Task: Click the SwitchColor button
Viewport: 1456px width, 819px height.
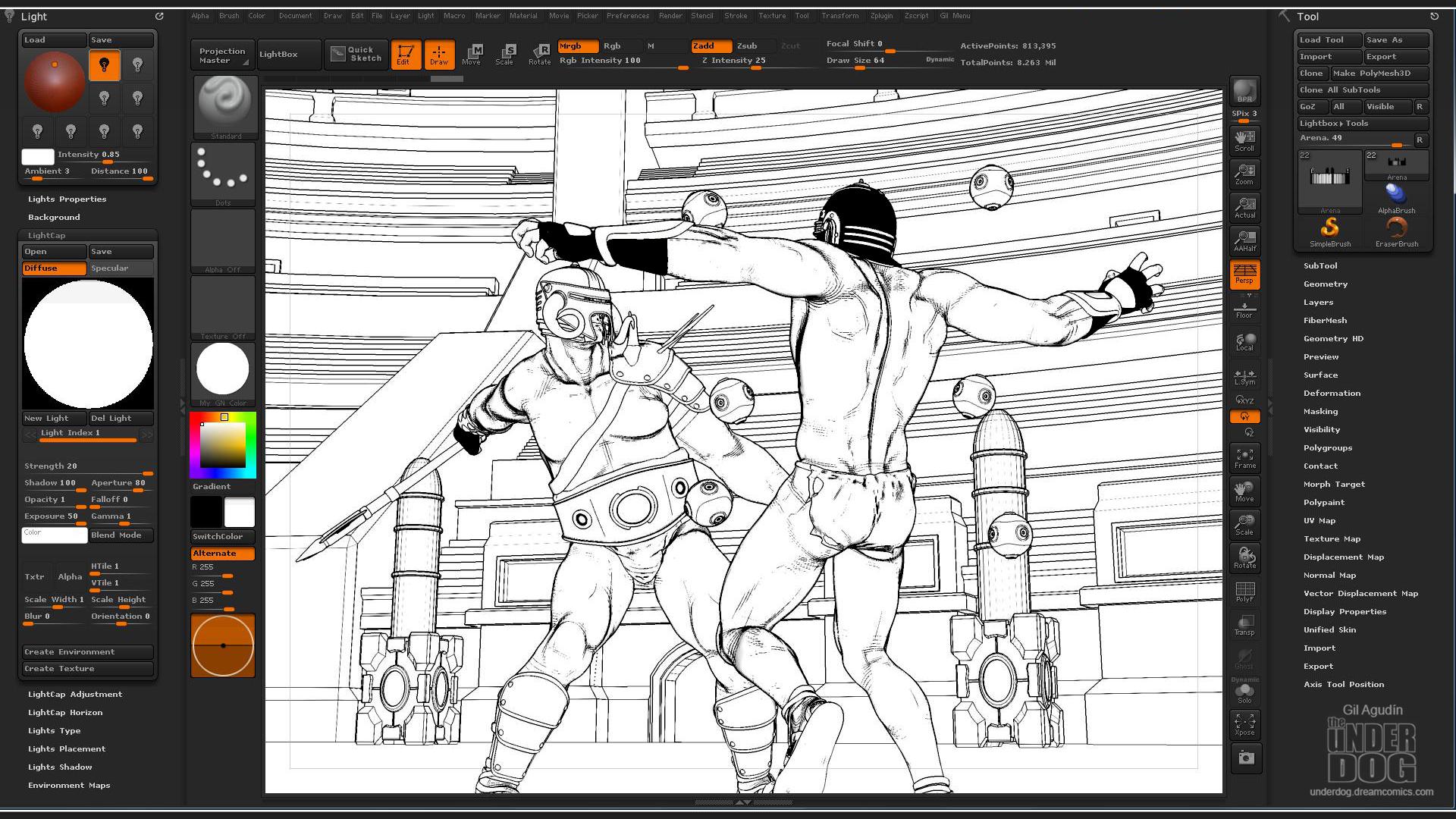Action: click(x=223, y=537)
